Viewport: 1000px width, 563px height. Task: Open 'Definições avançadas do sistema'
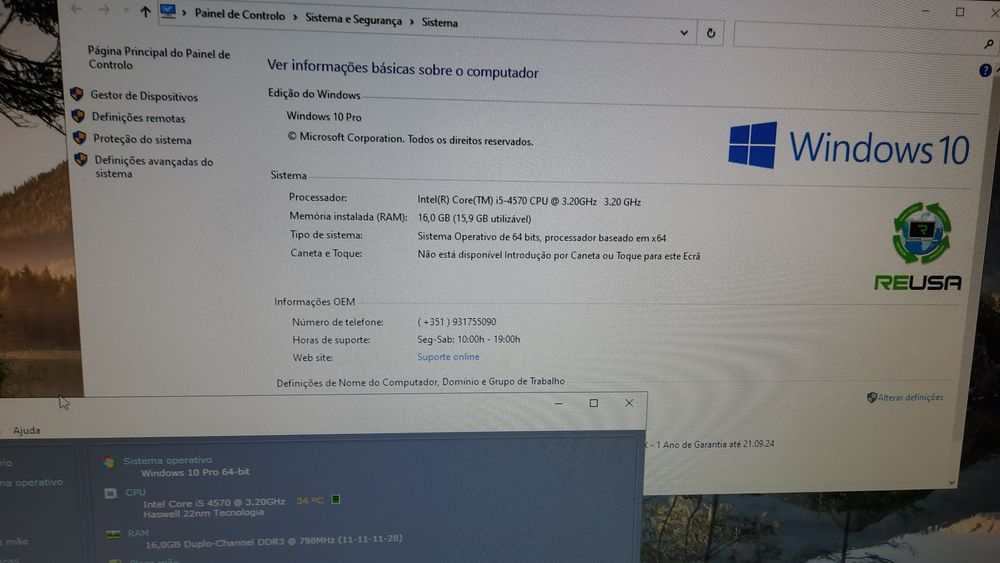[154, 167]
